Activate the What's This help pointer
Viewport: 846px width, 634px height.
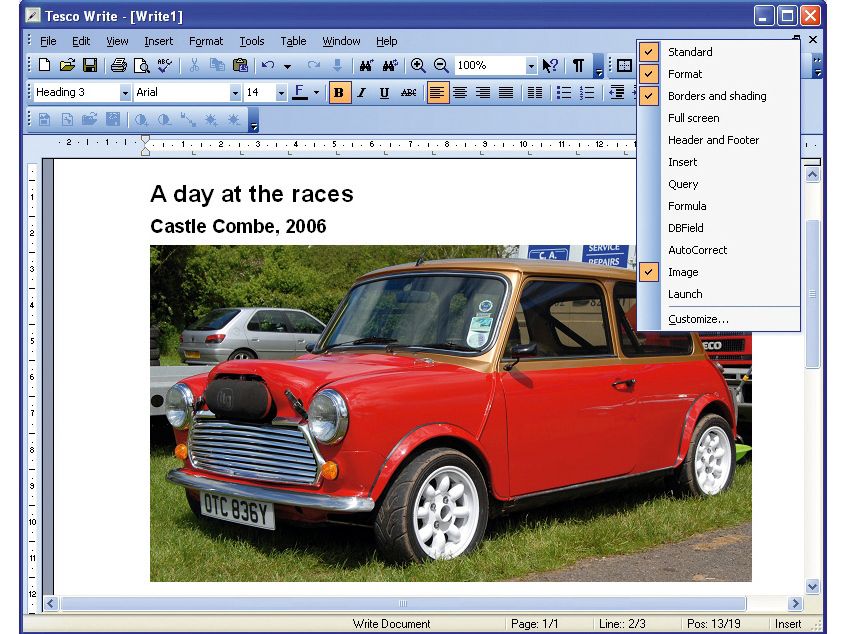550,65
